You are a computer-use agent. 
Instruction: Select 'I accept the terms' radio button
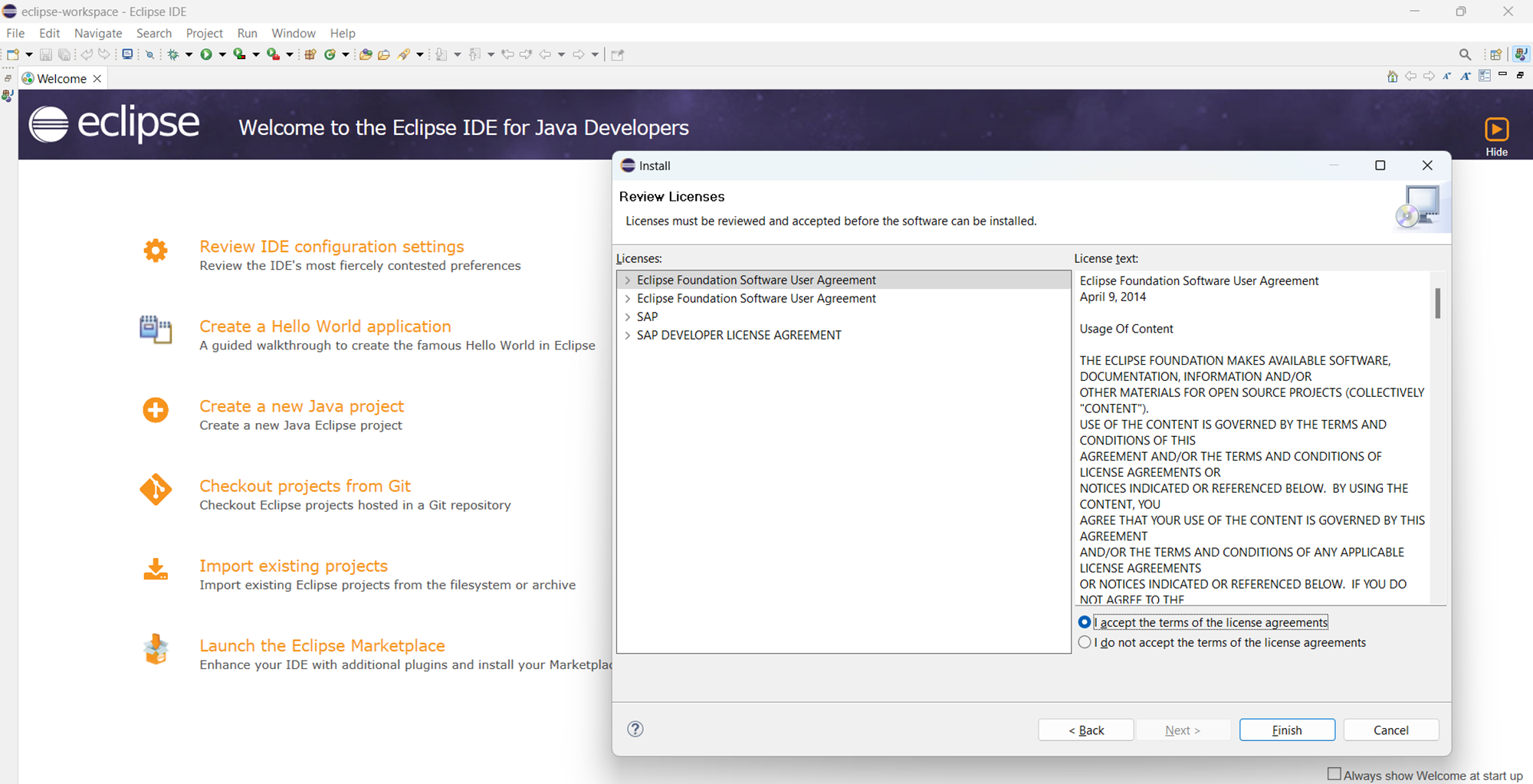tap(1085, 622)
